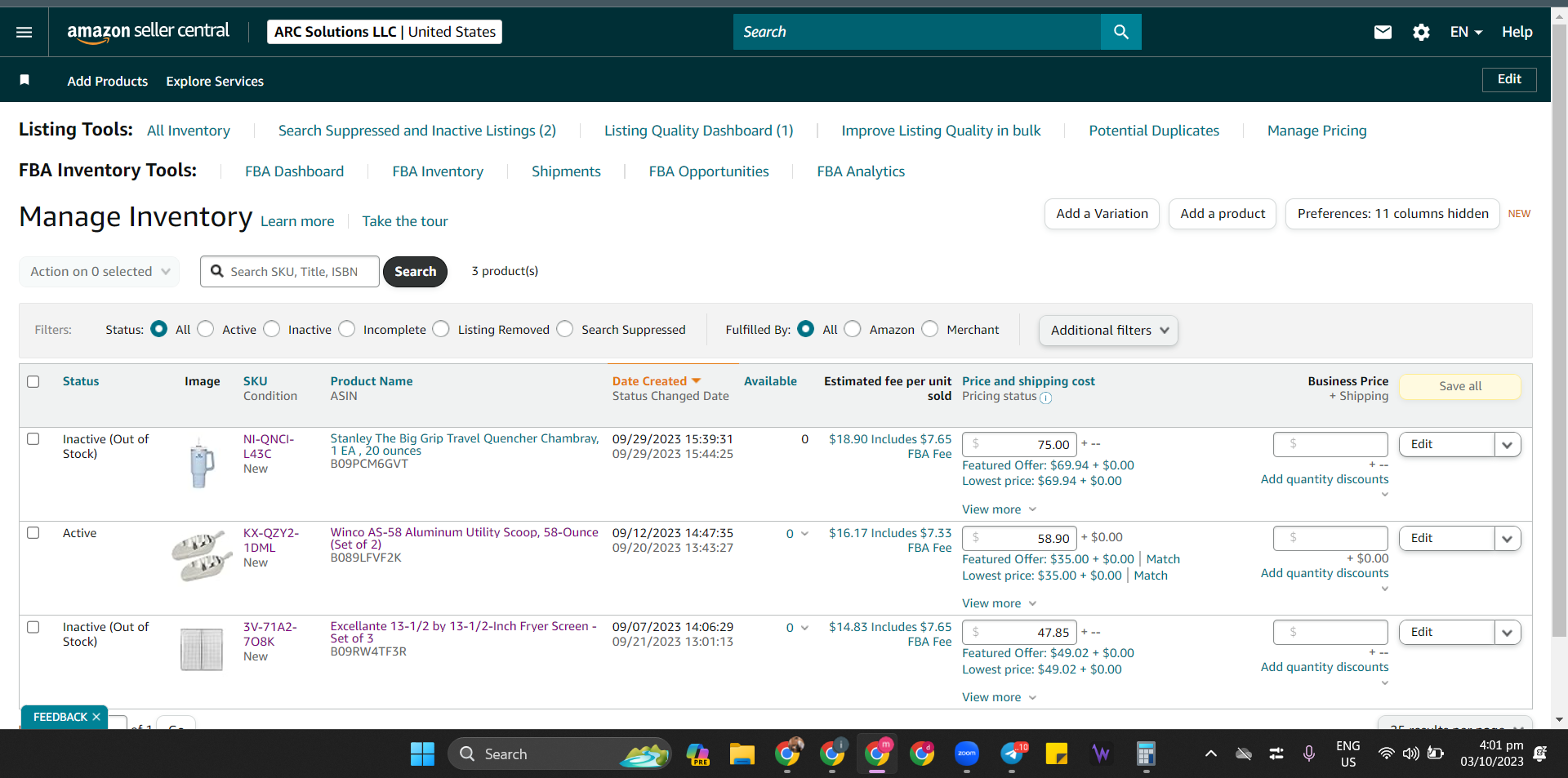This screenshot has width=1568, height=778.
Task: Open Edit dropdown arrow for Winco Scoop
Action: coord(1508,539)
